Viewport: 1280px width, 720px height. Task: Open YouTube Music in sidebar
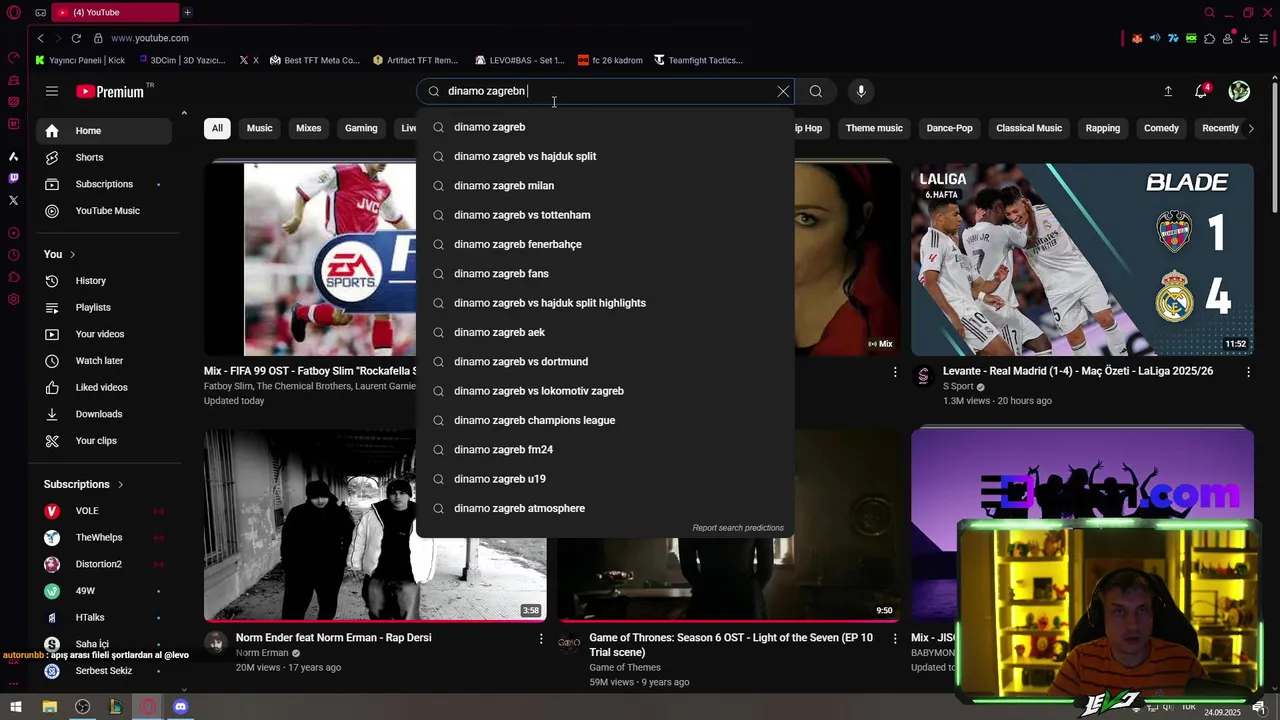point(104,211)
